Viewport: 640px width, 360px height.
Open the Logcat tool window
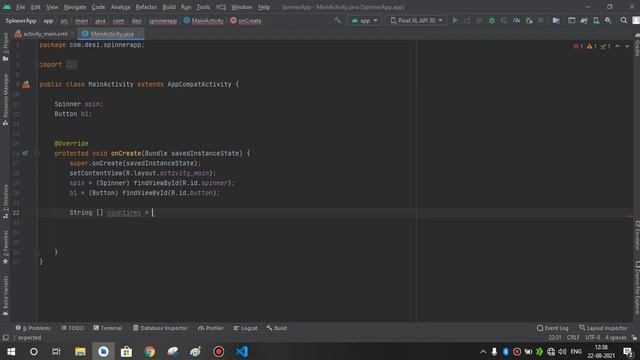[x=245, y=328]
